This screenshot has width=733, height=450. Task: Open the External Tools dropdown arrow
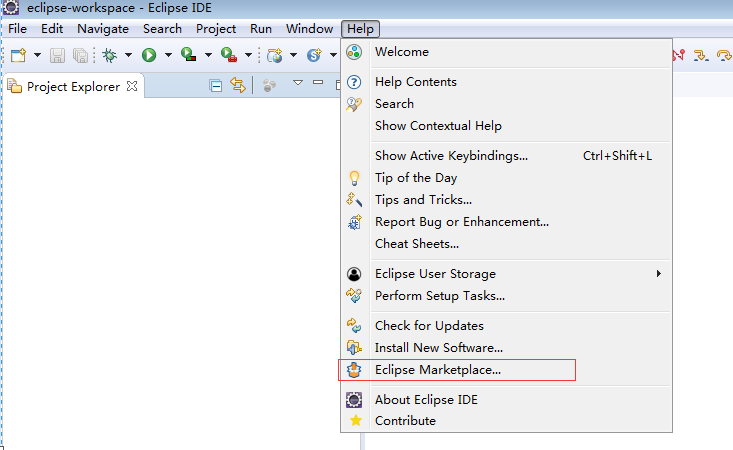(x=248, y=55)
